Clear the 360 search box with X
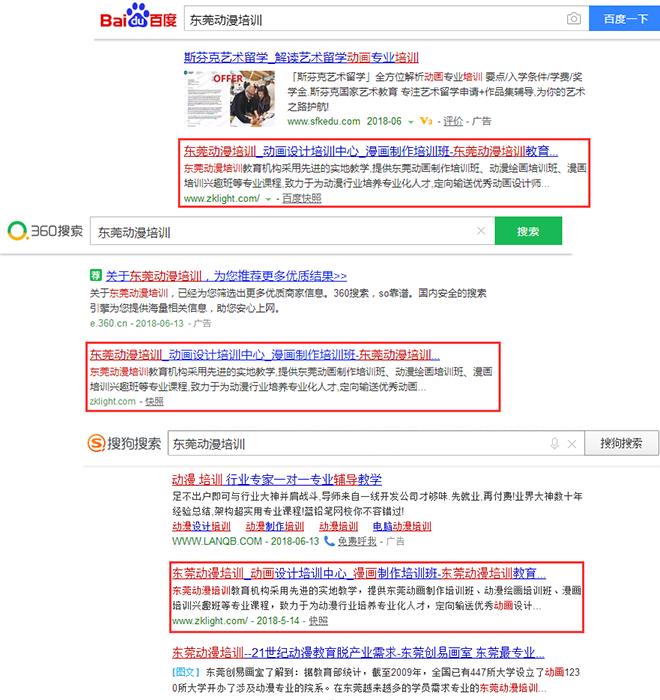This screenshot has width=660, height=700. (481, 231)
